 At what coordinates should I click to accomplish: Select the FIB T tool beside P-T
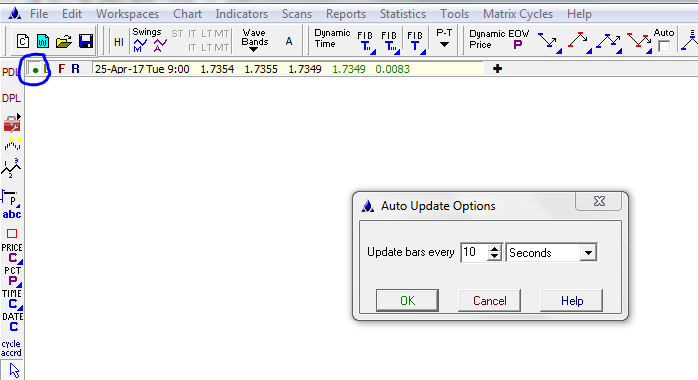(415, 42)
